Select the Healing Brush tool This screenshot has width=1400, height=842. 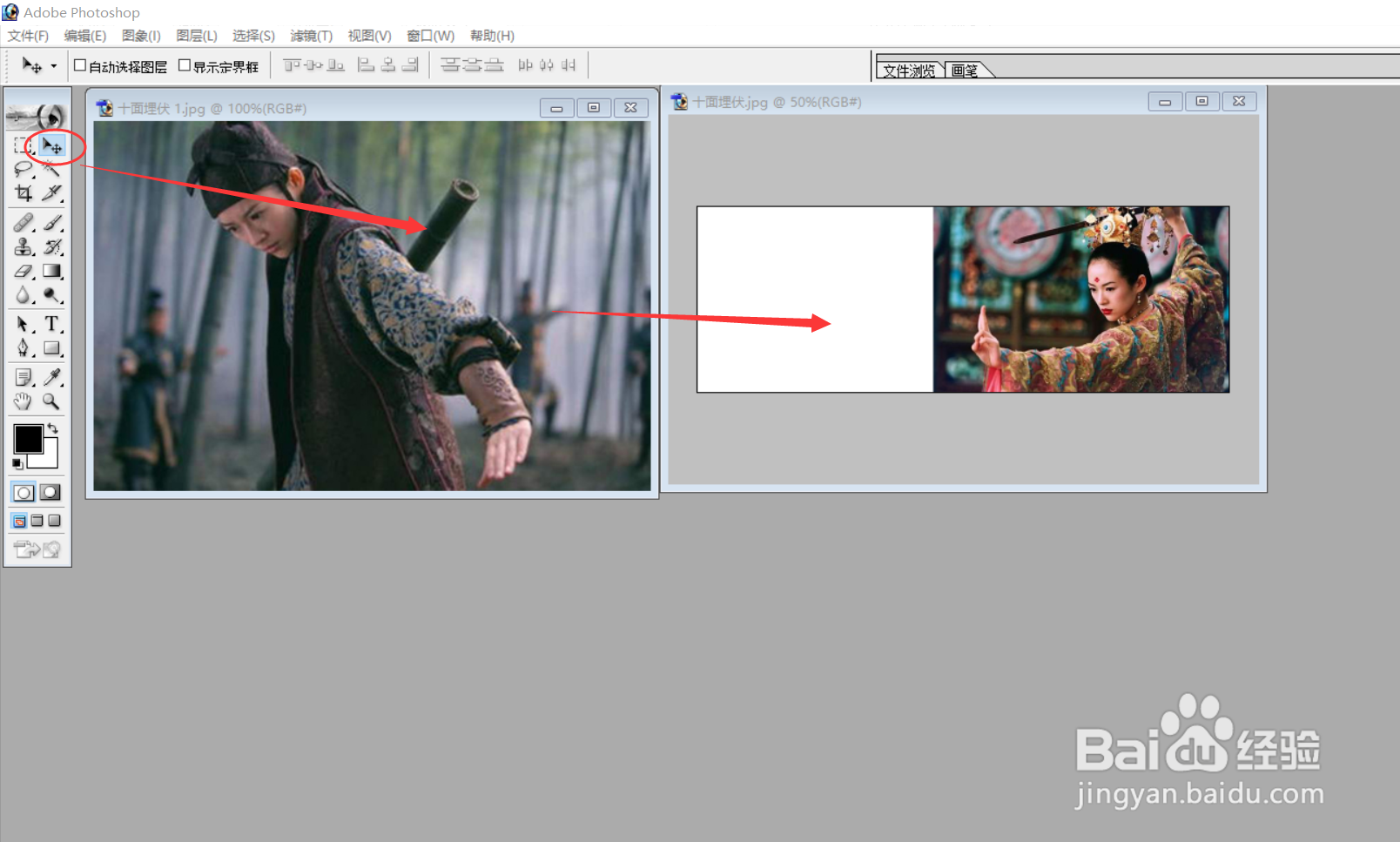click(x=24, y=223)
